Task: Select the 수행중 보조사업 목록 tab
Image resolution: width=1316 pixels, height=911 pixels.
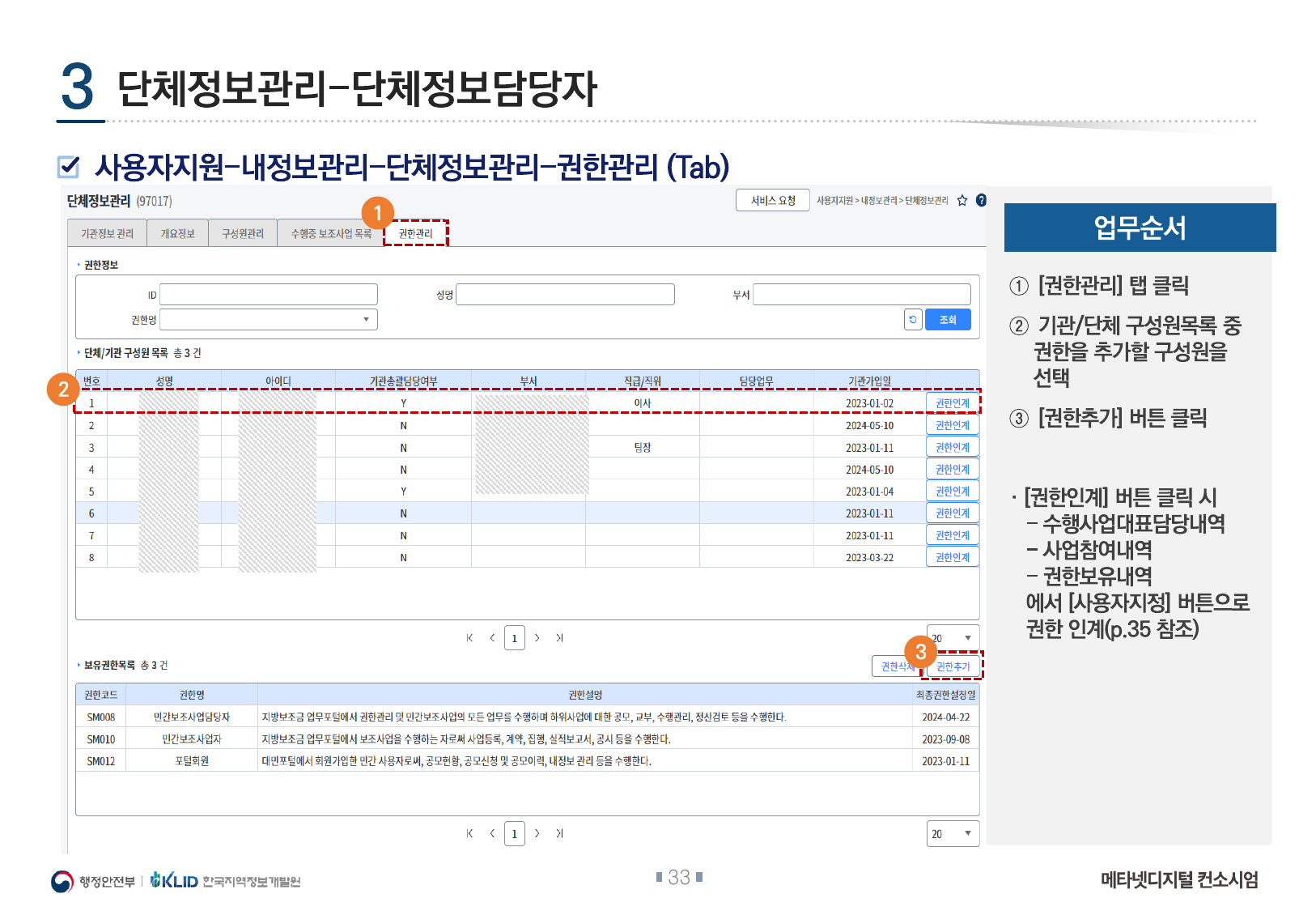Action: click(x=331, y=233)
